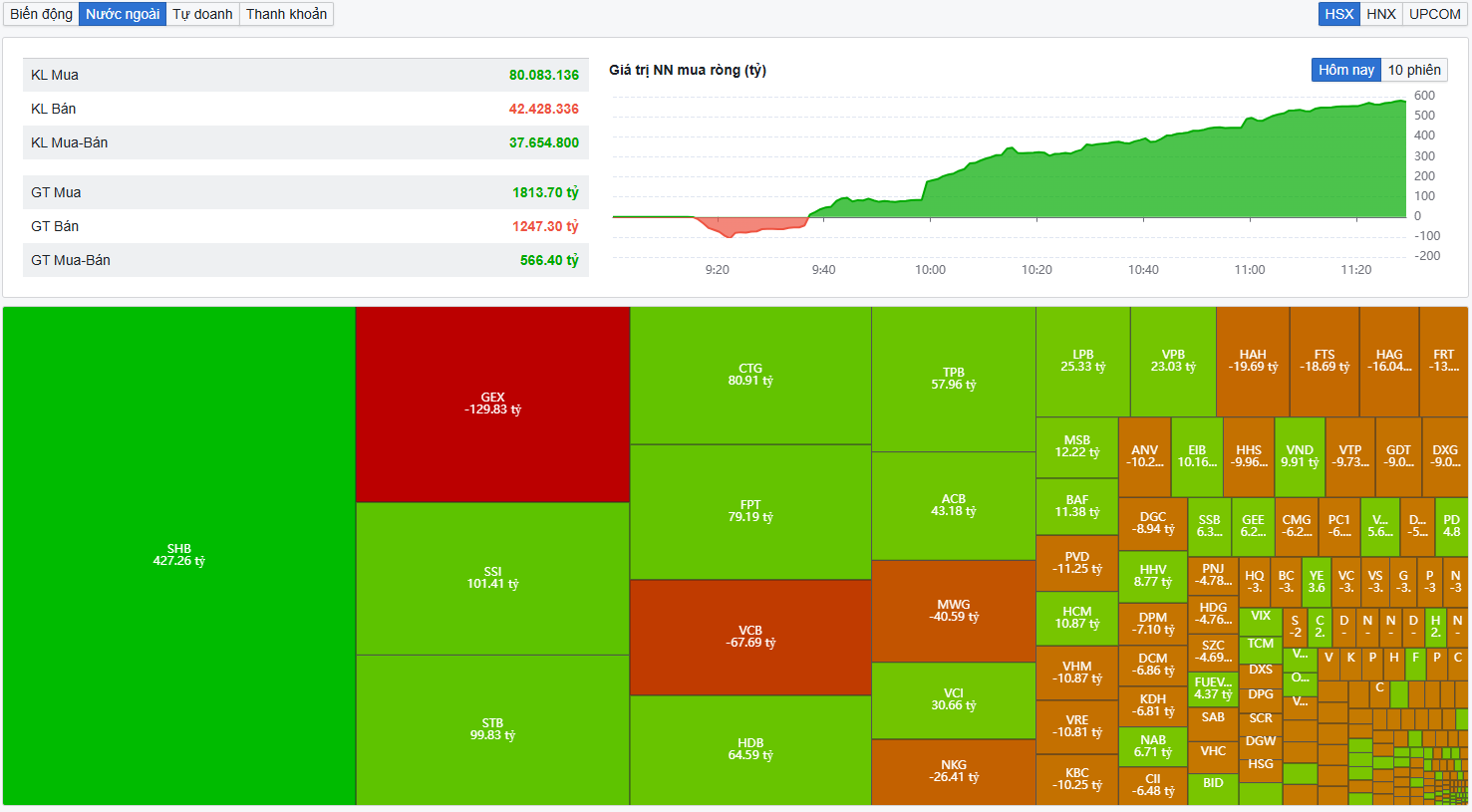The height and width of the screenshot is (812, 1472).
Task: Select the FUEV 4.37 tỷ tile
Action: click(x=1213, y=689)
